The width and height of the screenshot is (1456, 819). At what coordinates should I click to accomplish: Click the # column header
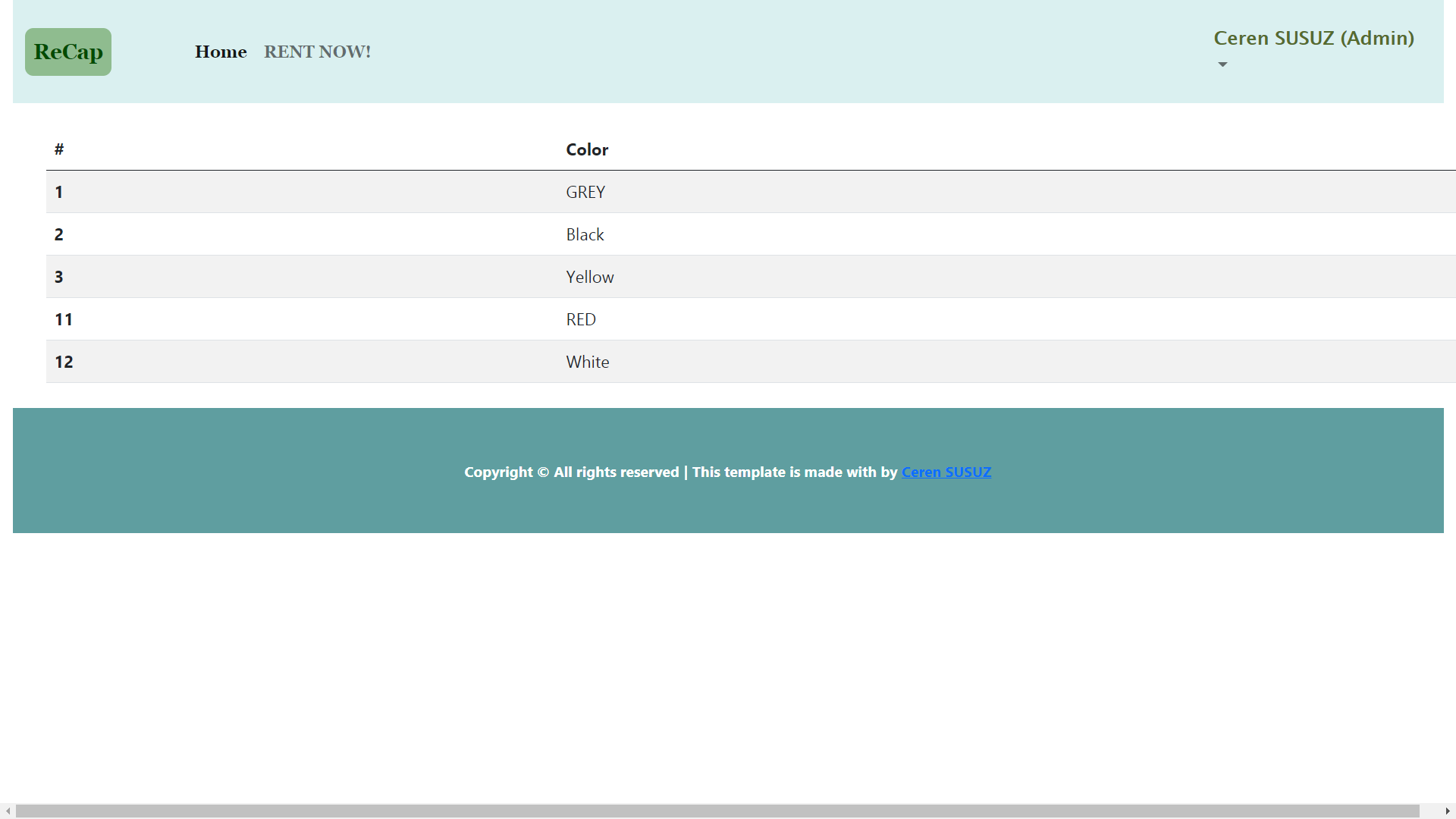coord(59,149)
